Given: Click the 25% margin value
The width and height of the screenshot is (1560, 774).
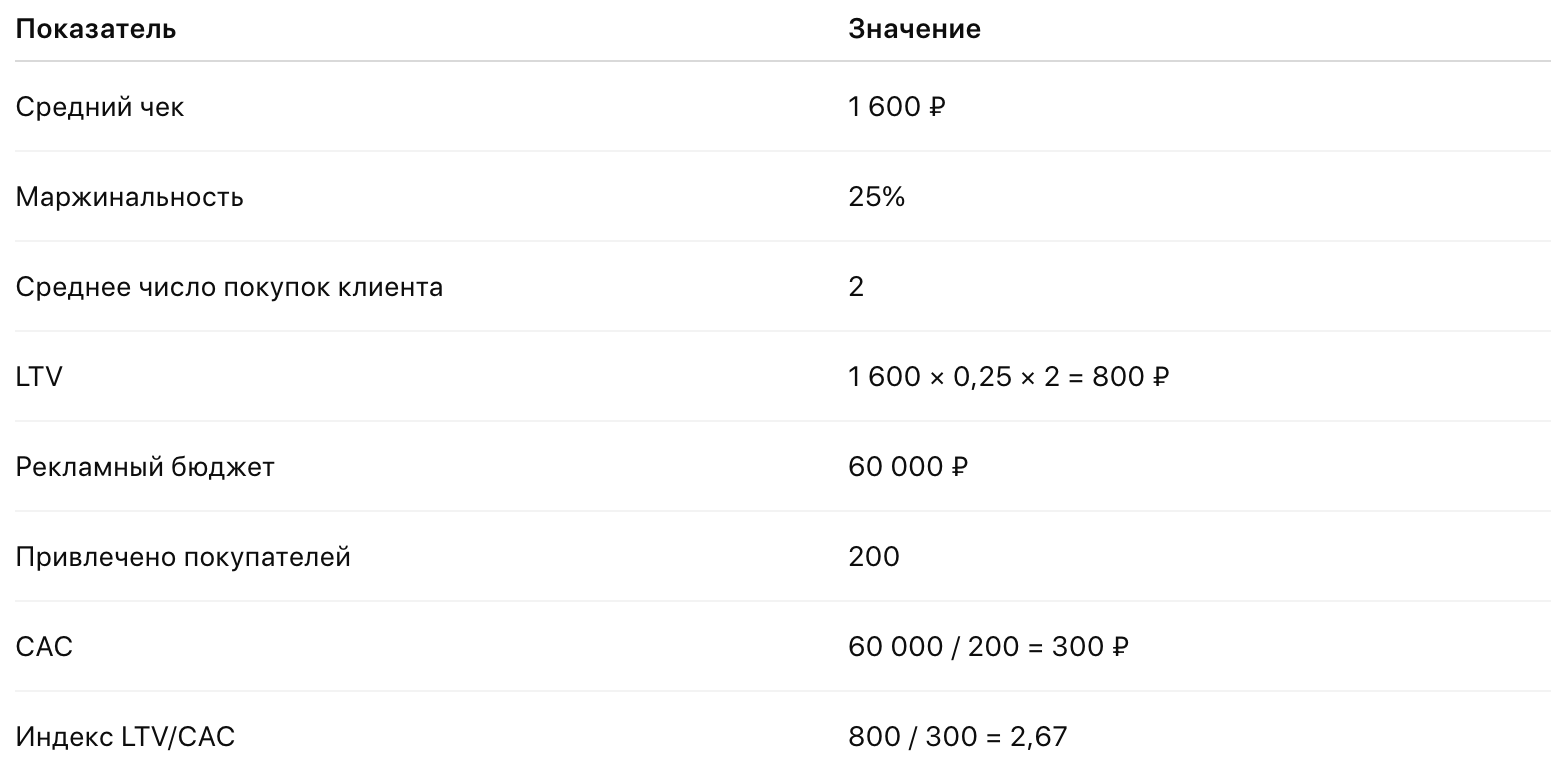Looking at the screenshot, I should tap(876, 197).
